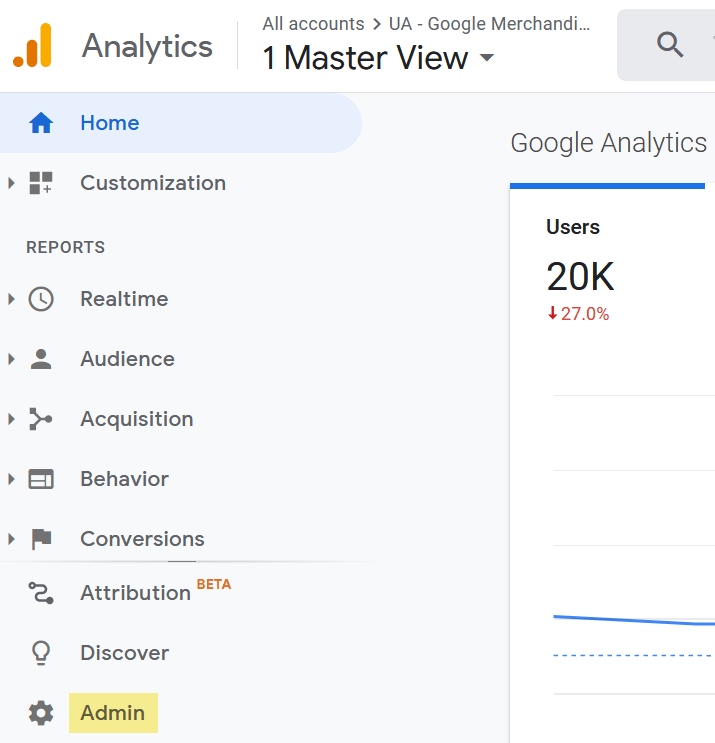Click the Acquisition branching arrows icon

coord(41,419)
